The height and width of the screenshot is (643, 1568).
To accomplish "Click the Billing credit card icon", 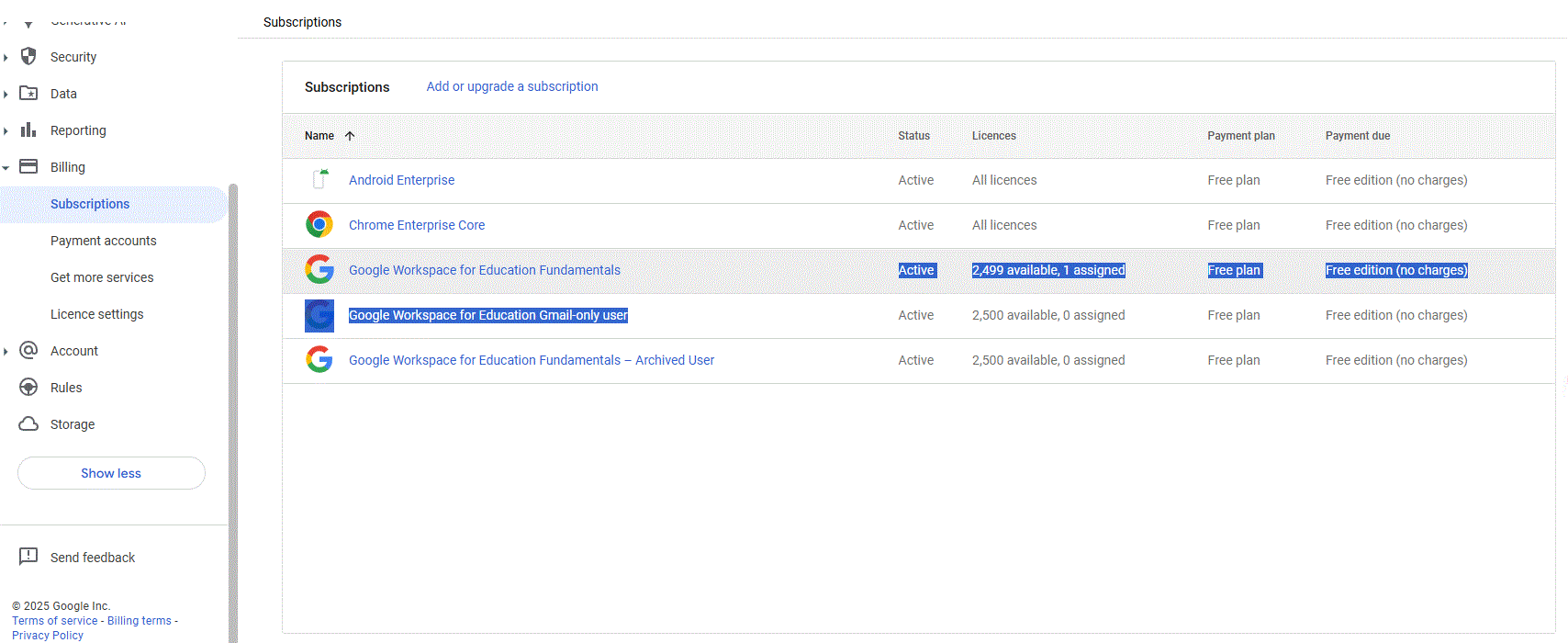I will click(x=28, y=166).
